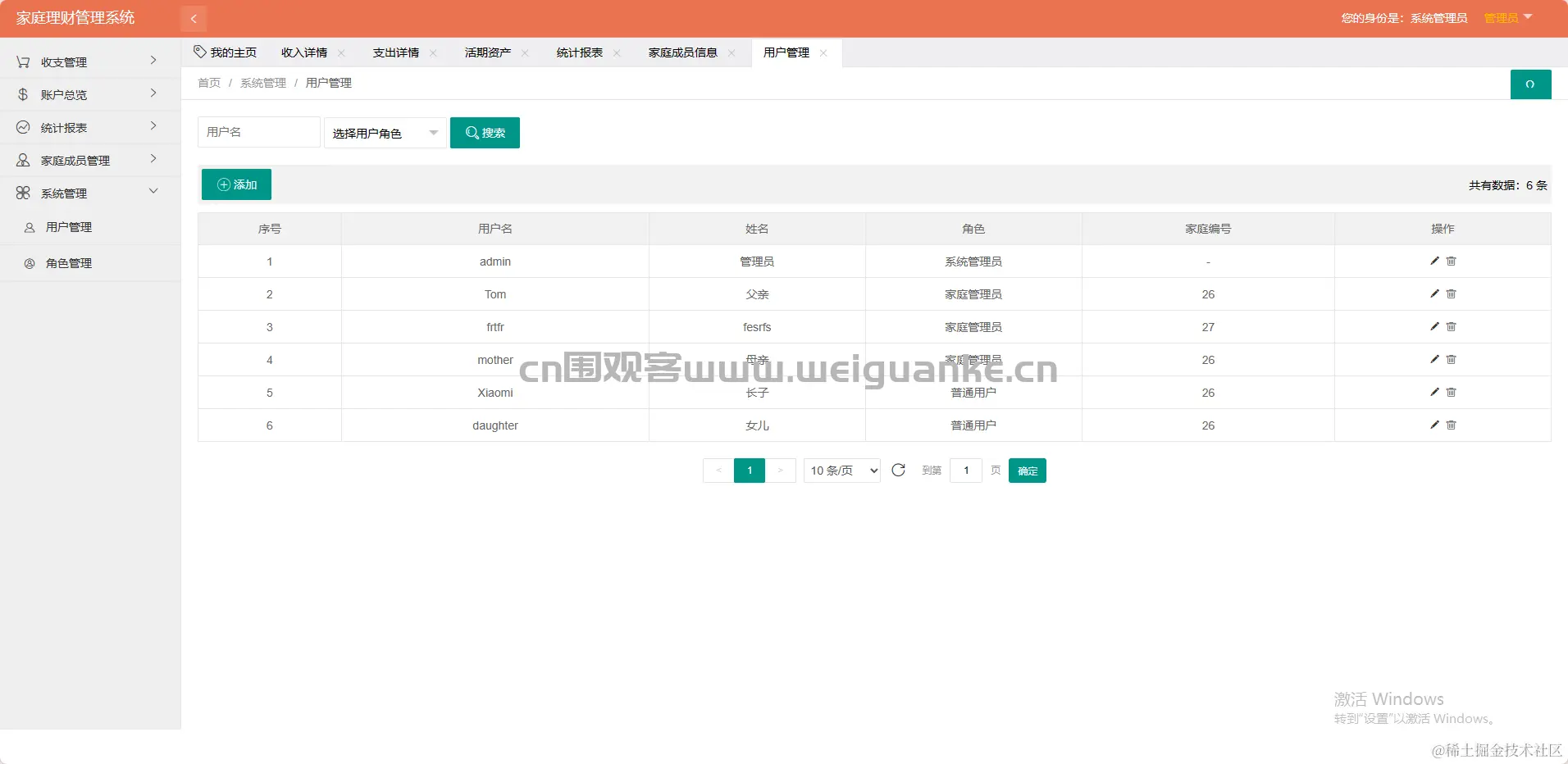Screen dimensions: 1568x764
Task: Select the role cell '系统管理员'
Action: click(973, 261)
